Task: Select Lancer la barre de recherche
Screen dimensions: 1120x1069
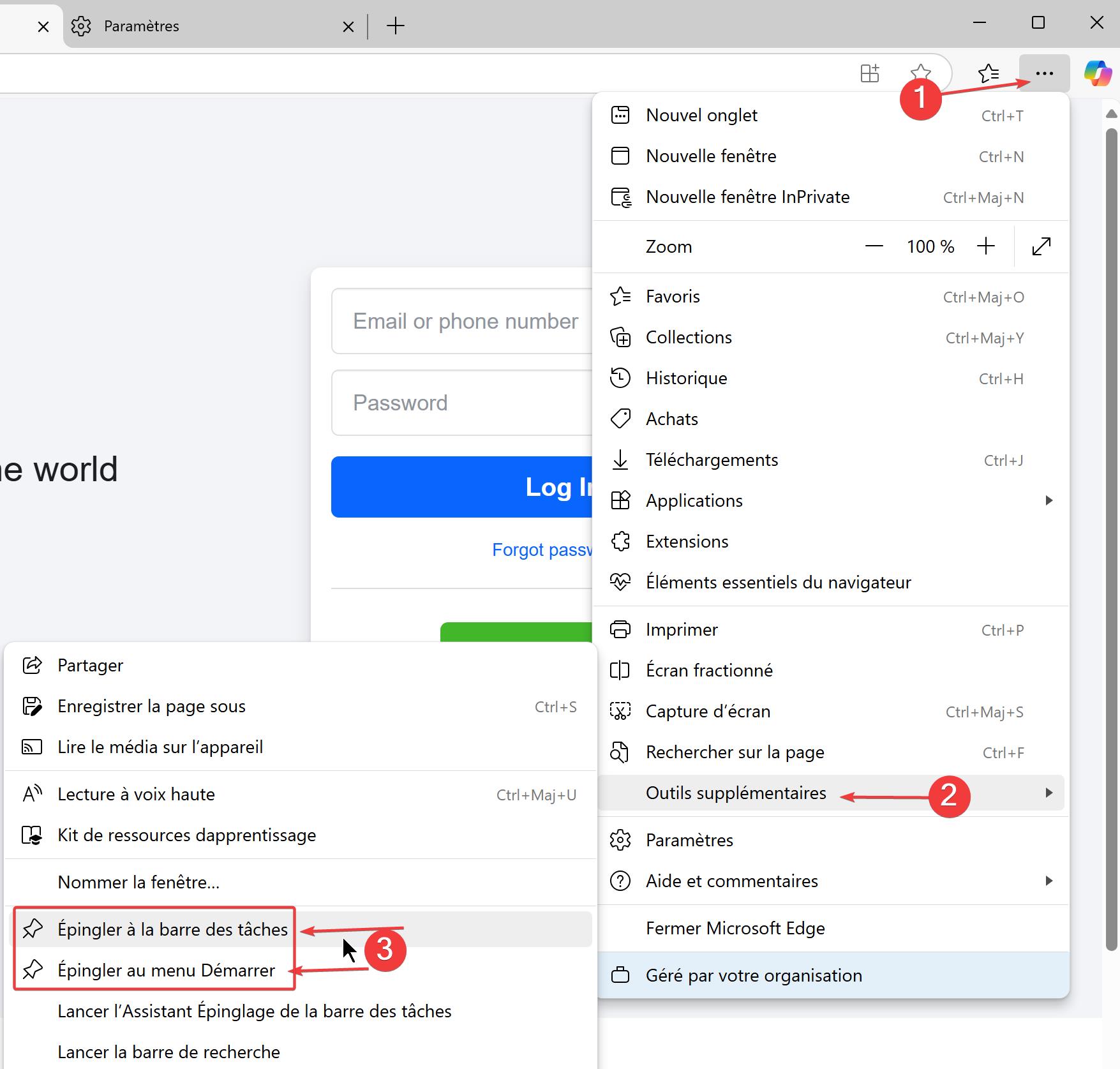Action: coord(301,1052)
